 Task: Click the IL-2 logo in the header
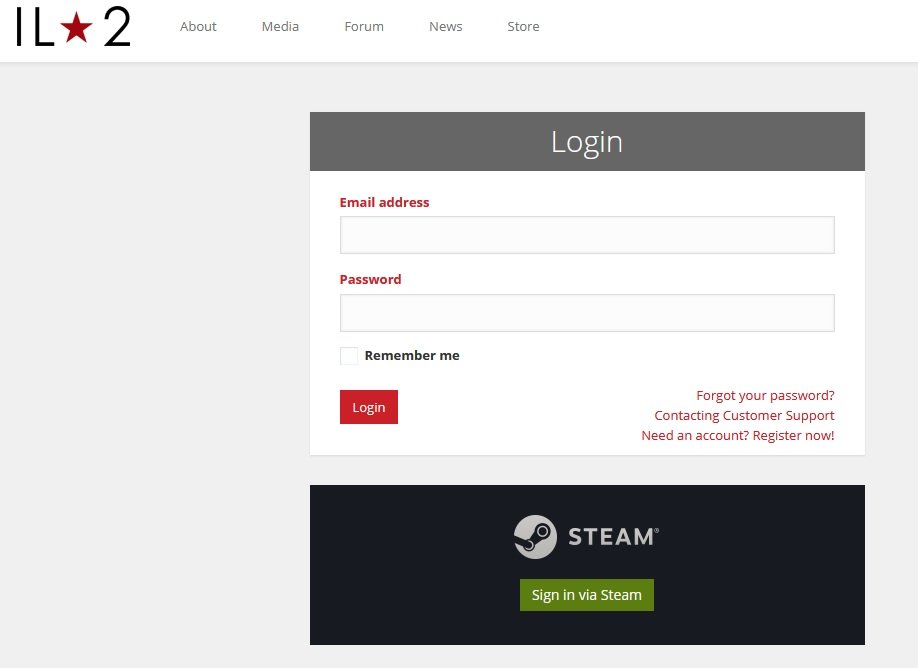[73, 27]
